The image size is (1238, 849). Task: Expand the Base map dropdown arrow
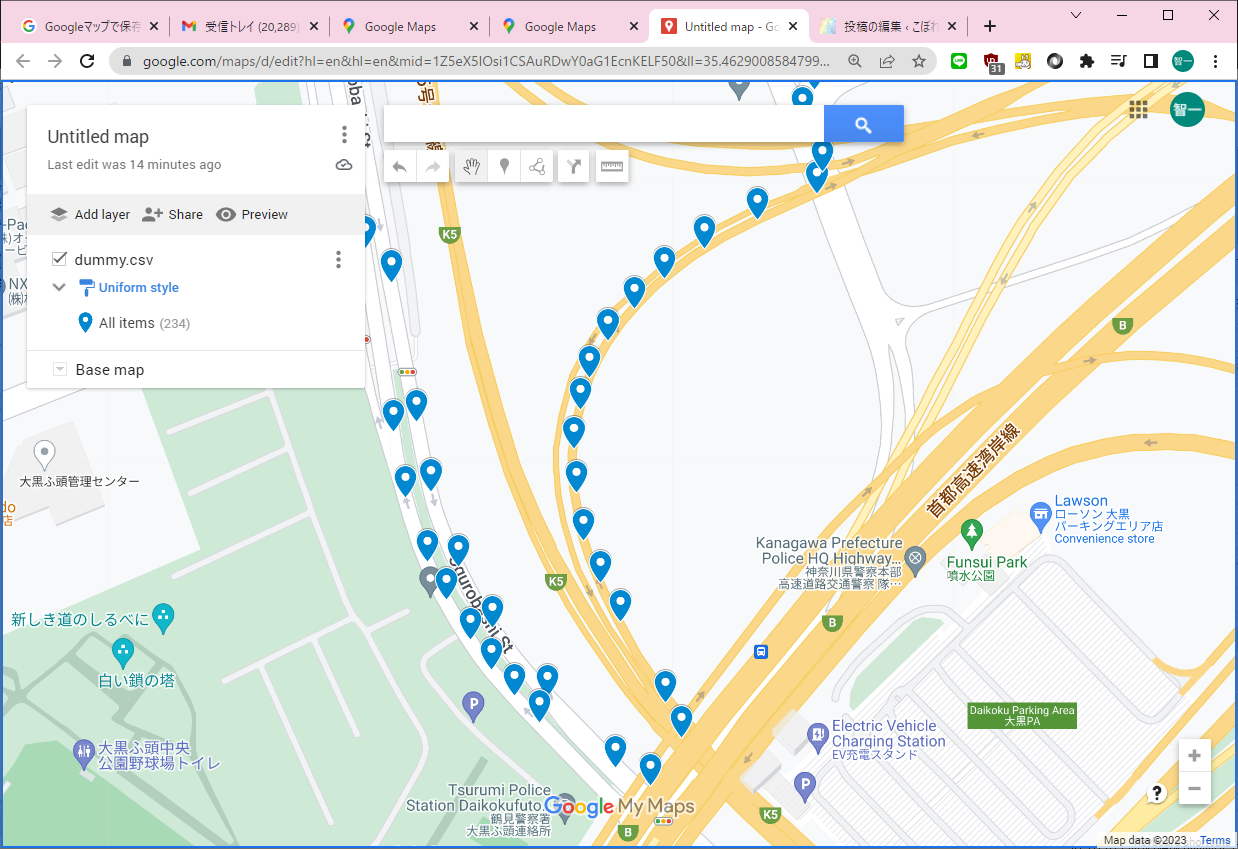coord(59,370)
